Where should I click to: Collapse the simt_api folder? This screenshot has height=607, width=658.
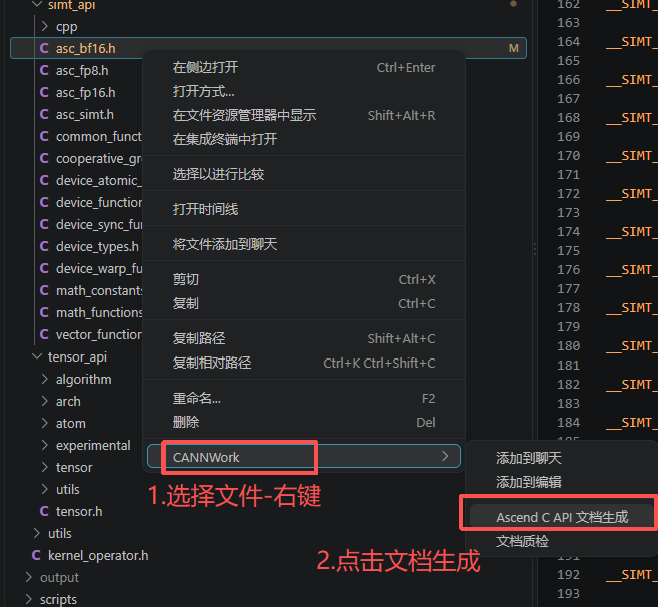37,5
